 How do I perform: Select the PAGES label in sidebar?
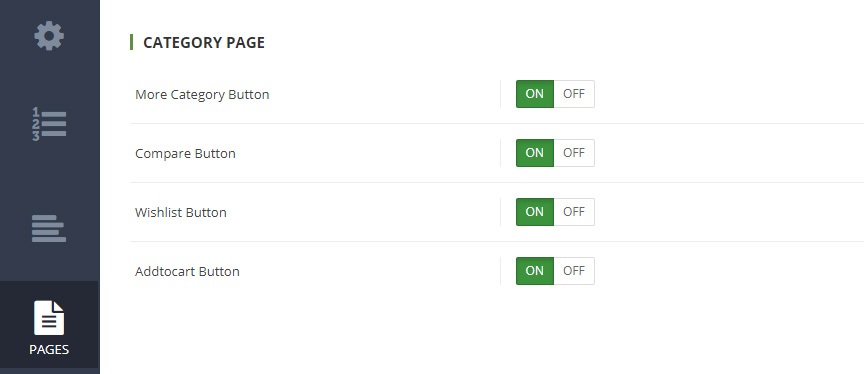click(x=49, y=350)
